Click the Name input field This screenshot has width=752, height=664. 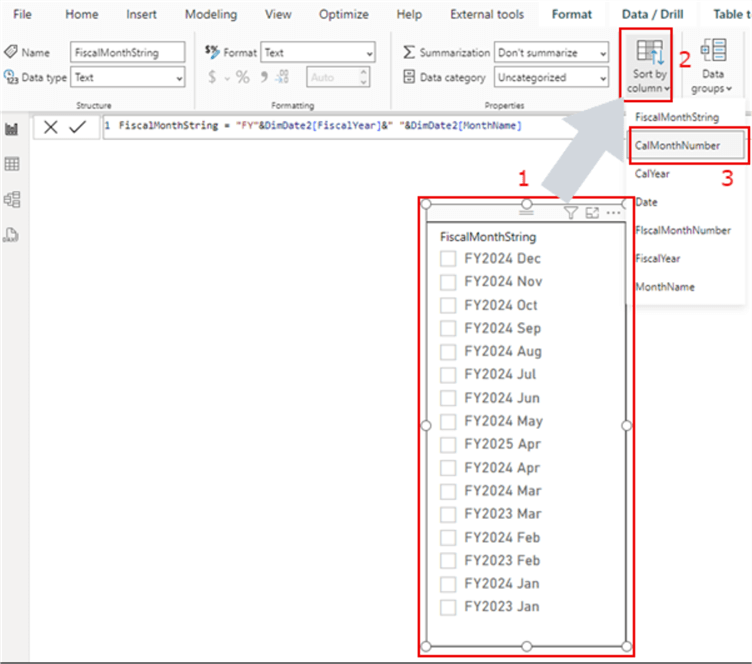point(127,53)
